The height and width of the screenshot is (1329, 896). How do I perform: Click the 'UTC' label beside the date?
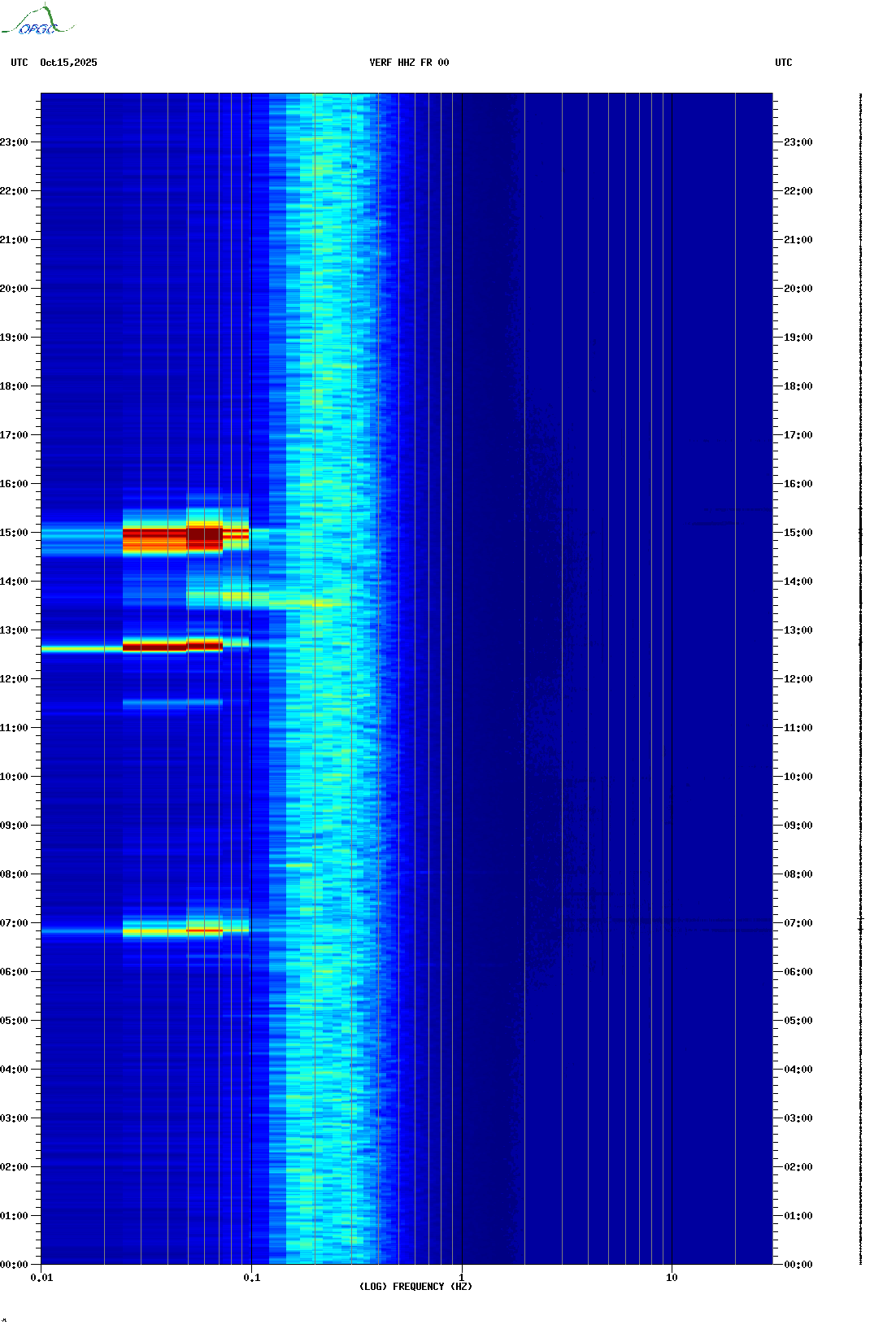[20, 63]
